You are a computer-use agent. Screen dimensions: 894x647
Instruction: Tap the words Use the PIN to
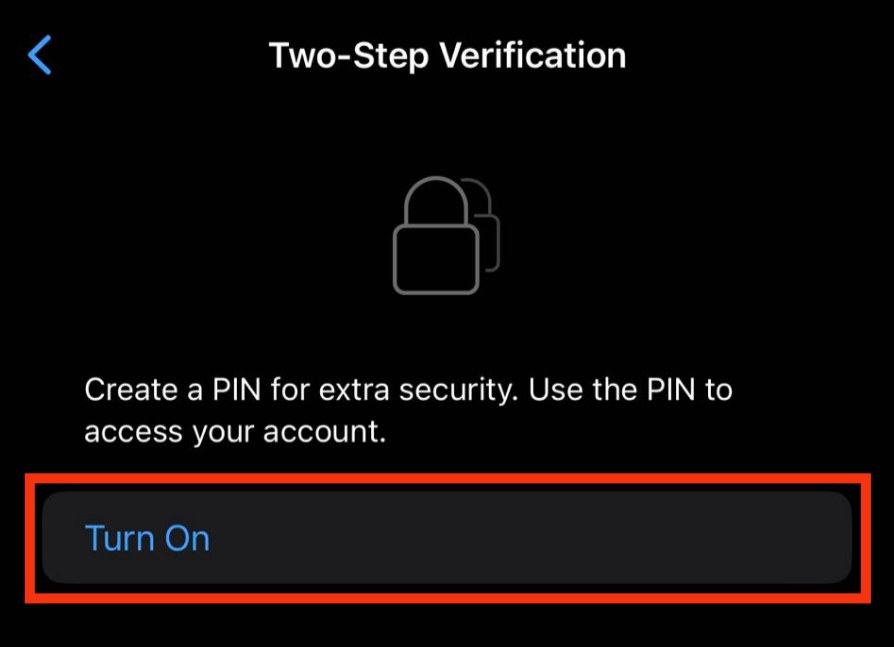tap(631, 390)
